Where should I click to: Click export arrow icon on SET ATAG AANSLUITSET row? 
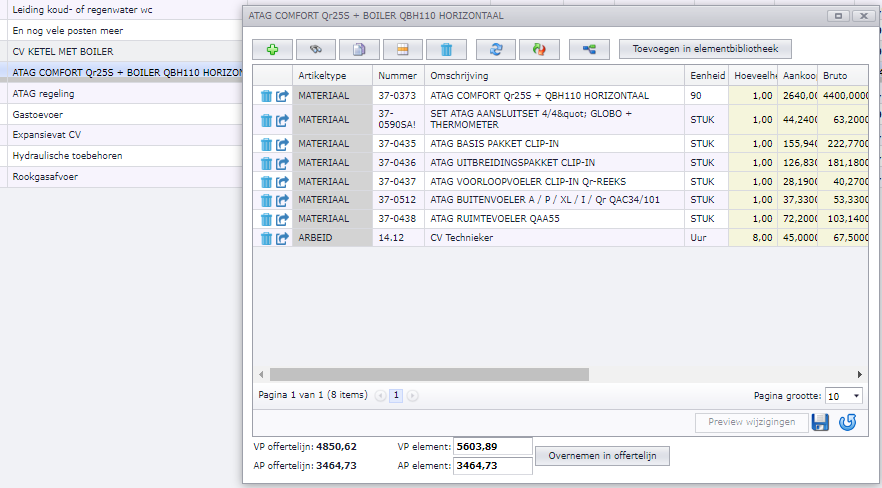(x=282, y=120)
